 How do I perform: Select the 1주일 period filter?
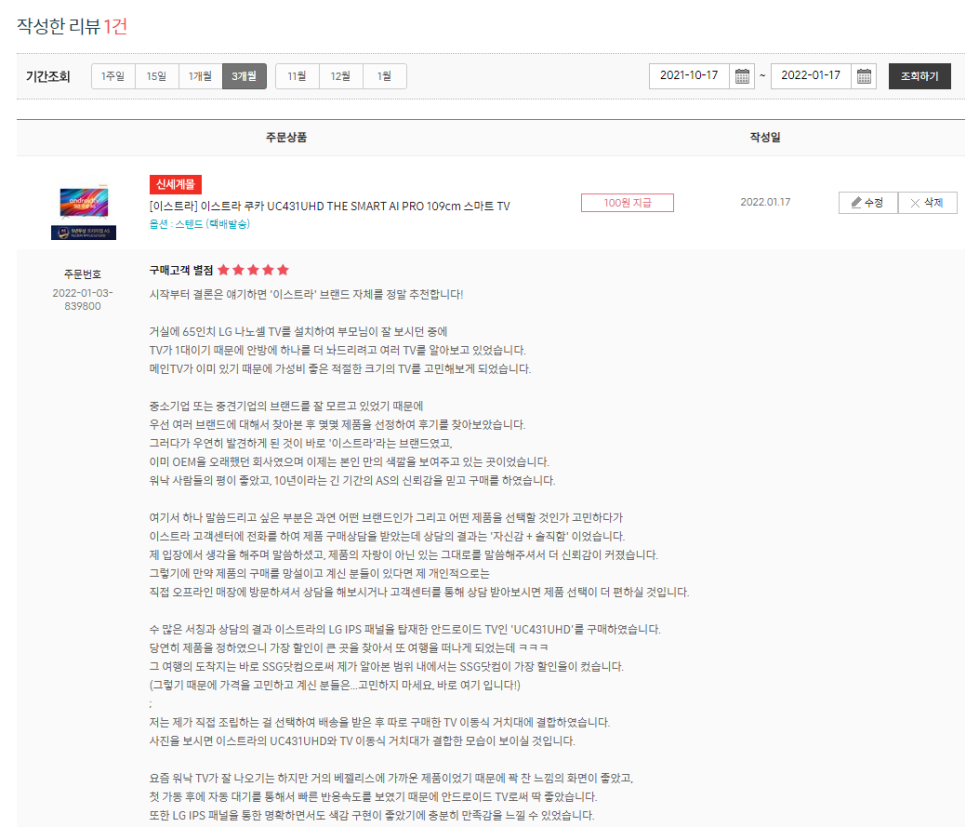[113, 76]
